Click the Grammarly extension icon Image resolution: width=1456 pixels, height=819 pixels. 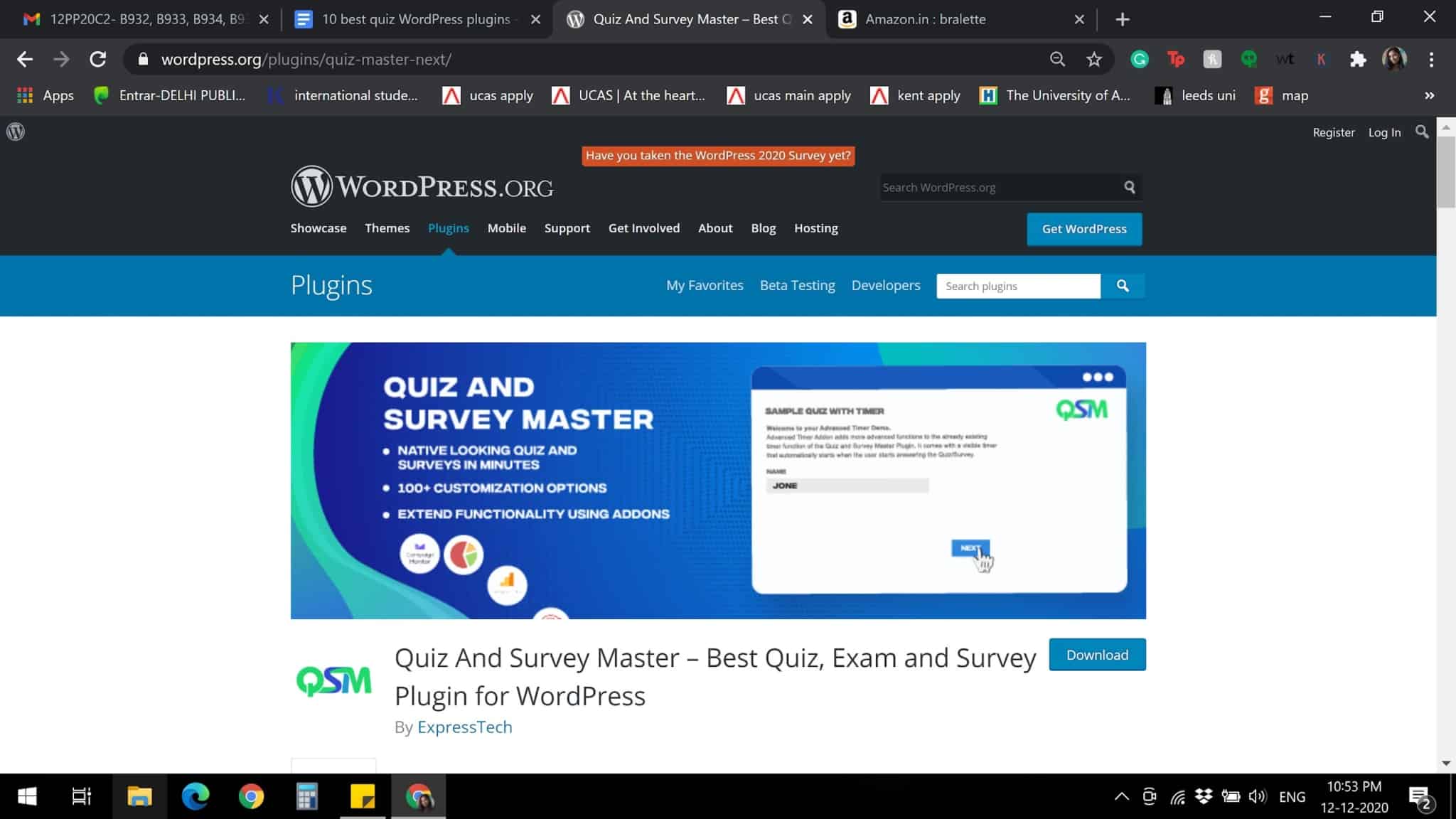coord(1140,59)
